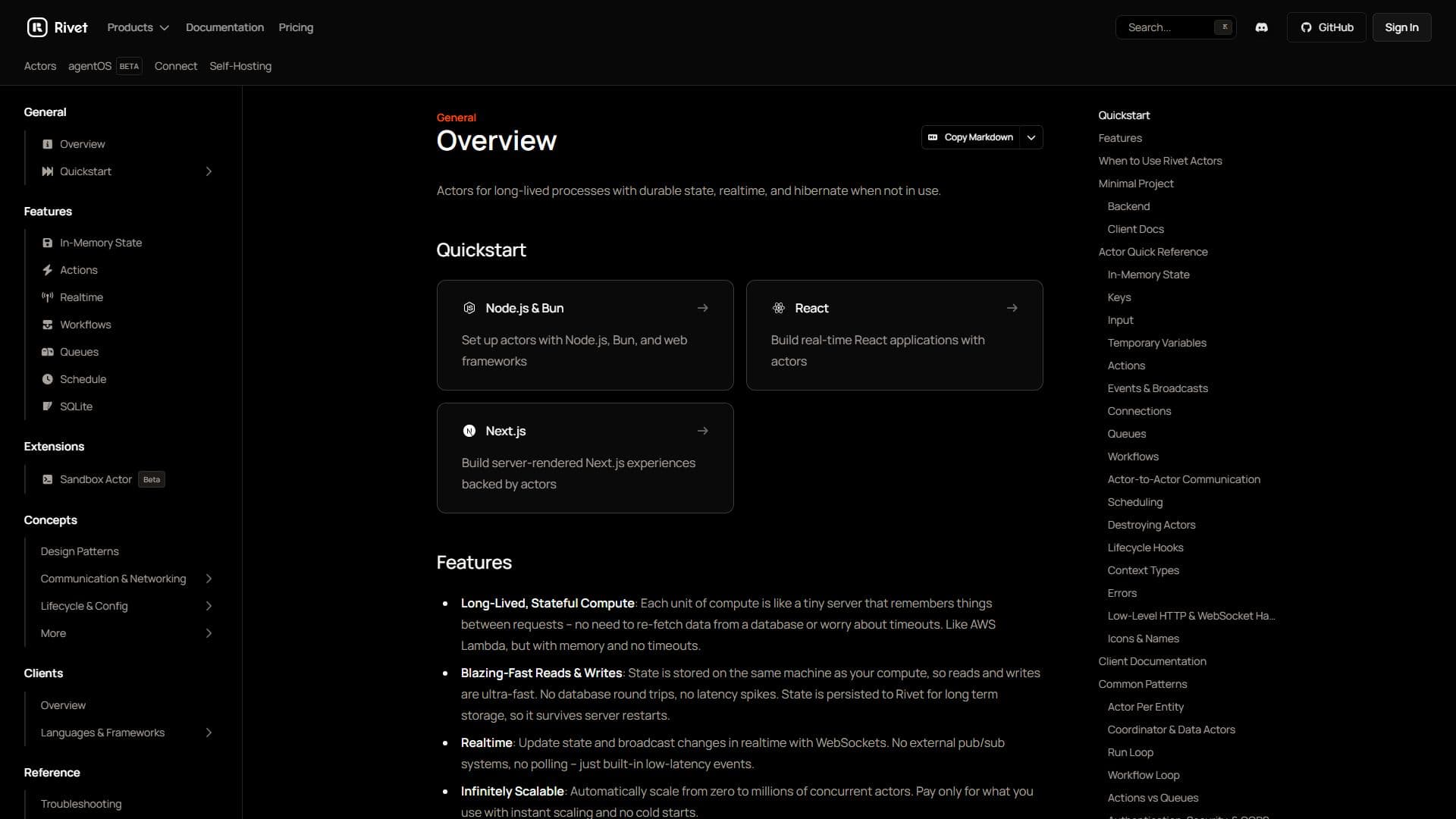This screenshot has height=819, width=1456.
Task: Jump to Minimal Project in contents
Action: [x=1136, y=184]
